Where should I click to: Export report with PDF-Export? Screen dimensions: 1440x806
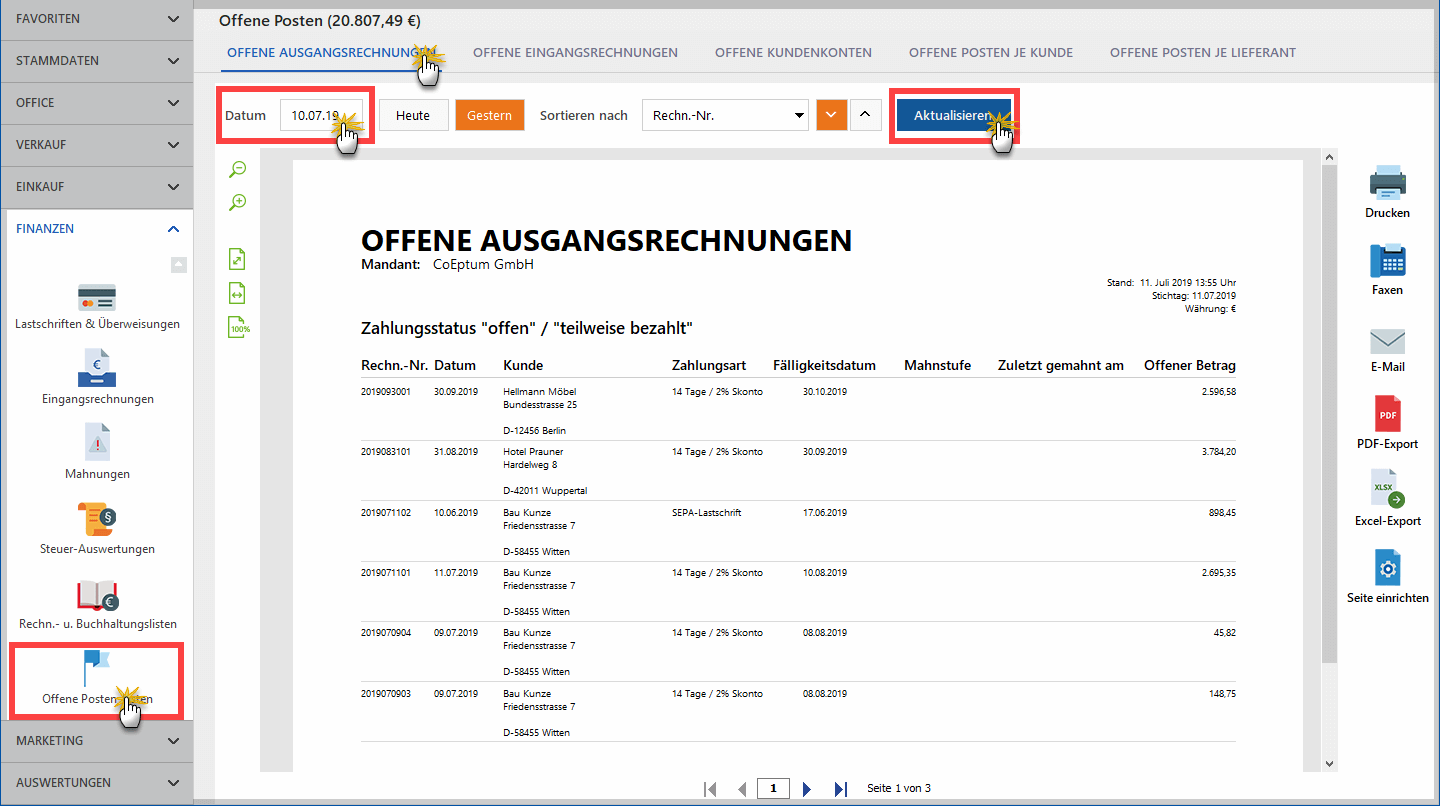coord(1387,423)
